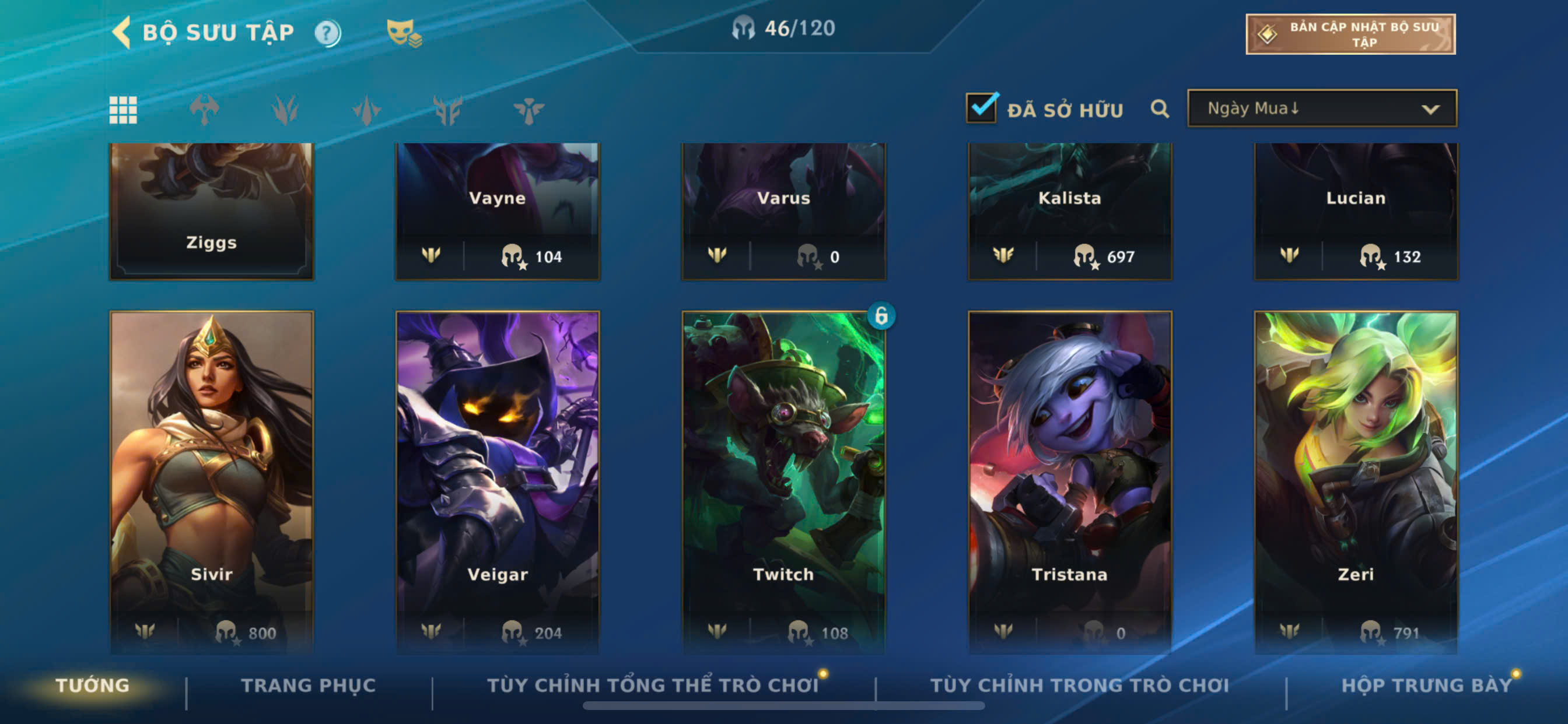Expand sort options with the chevron arrow
The width and height of the screenshot is (1568, 724).
(x=1430, y=110)
